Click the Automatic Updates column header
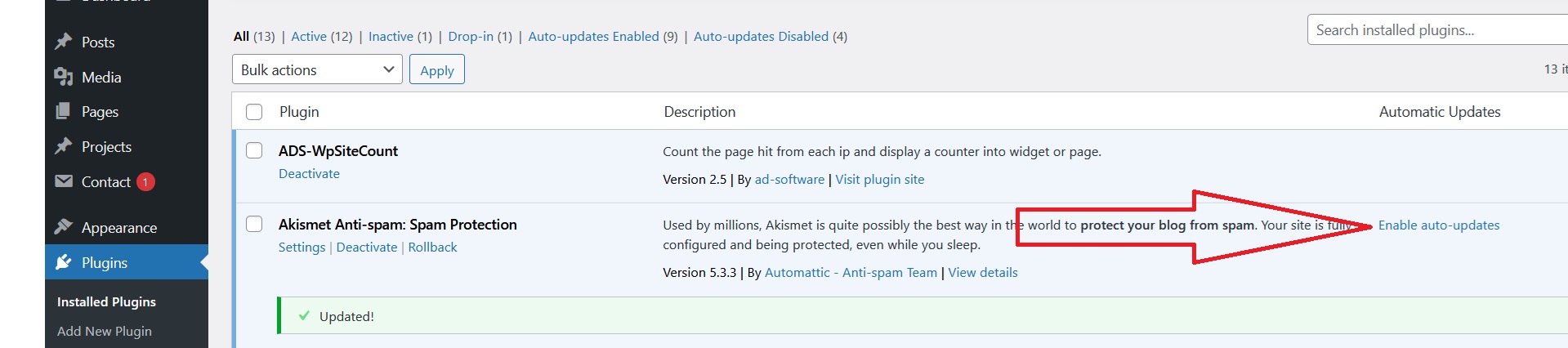 pos(1440,112)
